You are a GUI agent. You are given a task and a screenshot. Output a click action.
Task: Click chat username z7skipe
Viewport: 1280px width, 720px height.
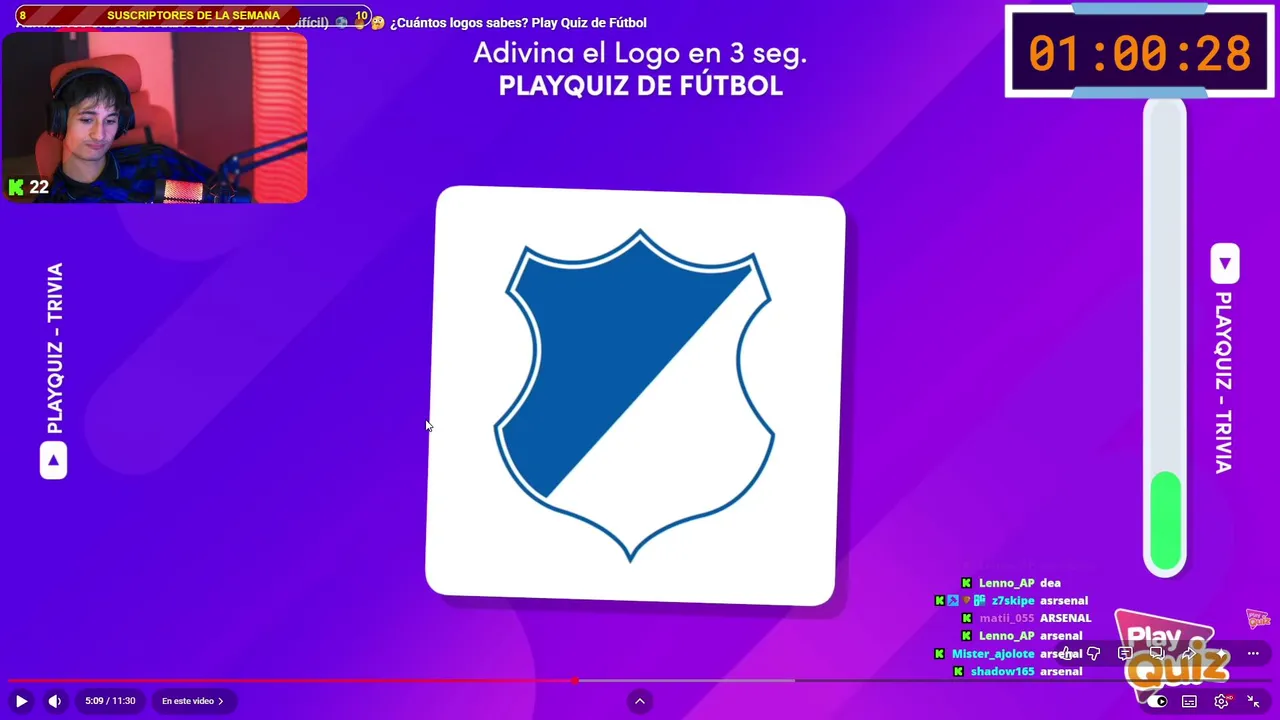[x=1013, y=601]
